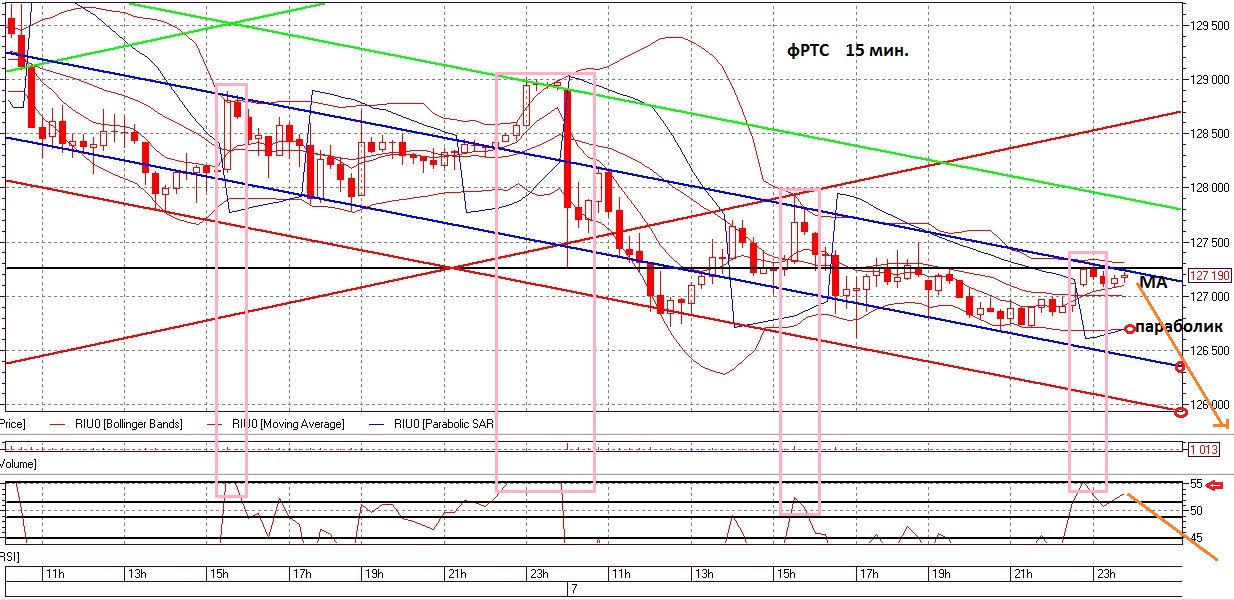
Task: Click the 126 000 price axis label
Action: [x=1208, y=404]
